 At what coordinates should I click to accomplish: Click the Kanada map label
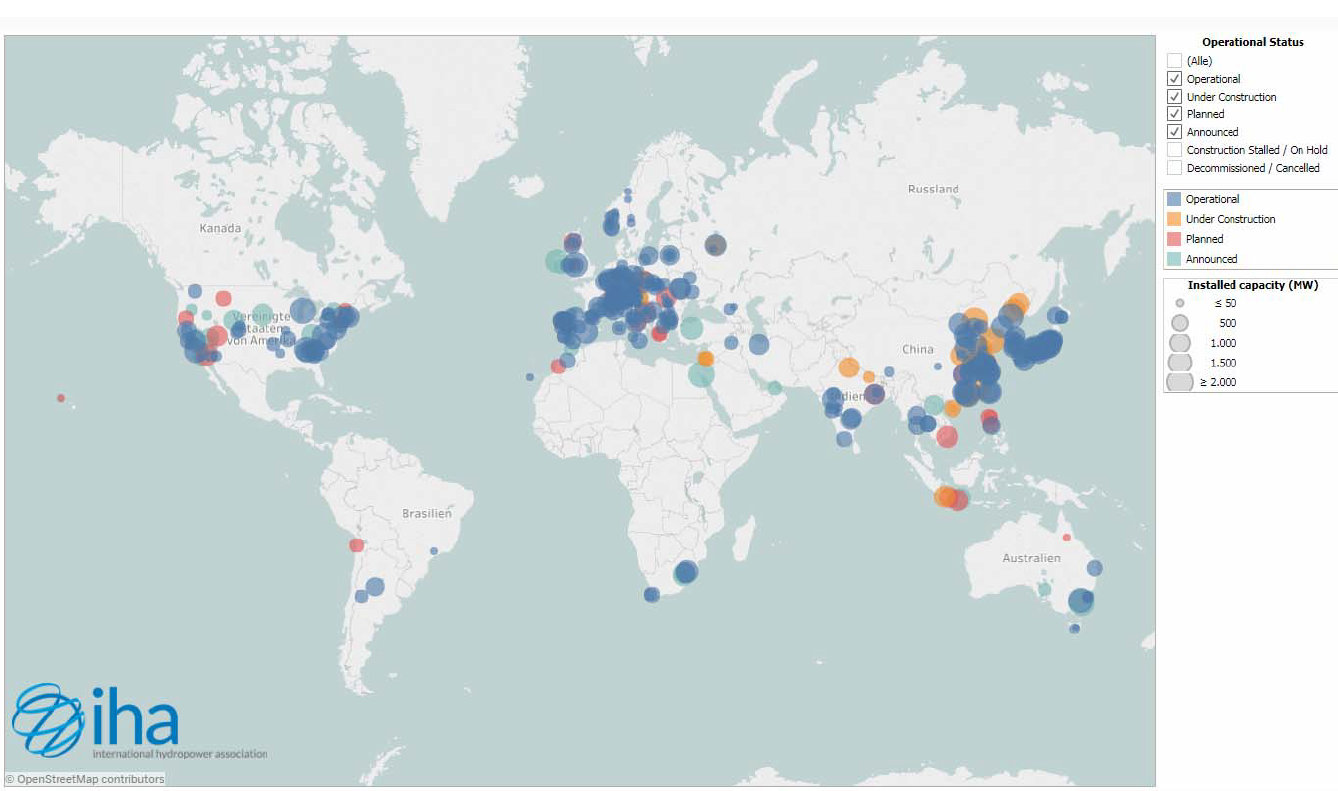coord(220,228)
